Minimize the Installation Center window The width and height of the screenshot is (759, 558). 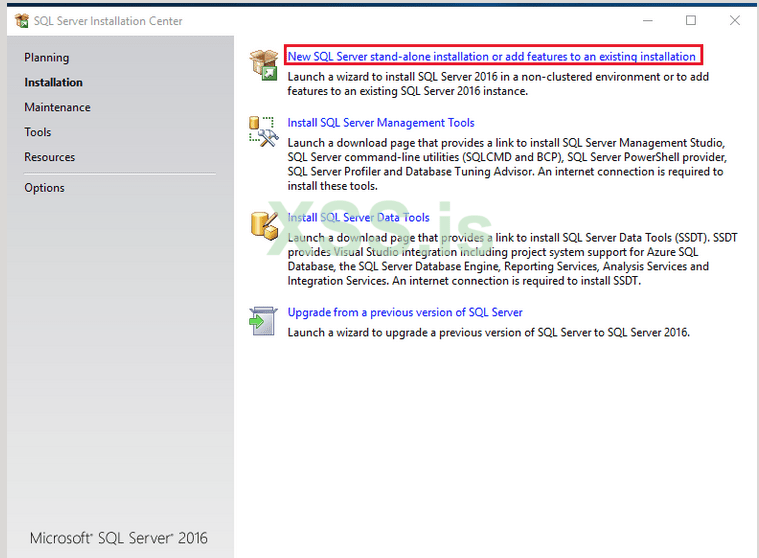648,21
